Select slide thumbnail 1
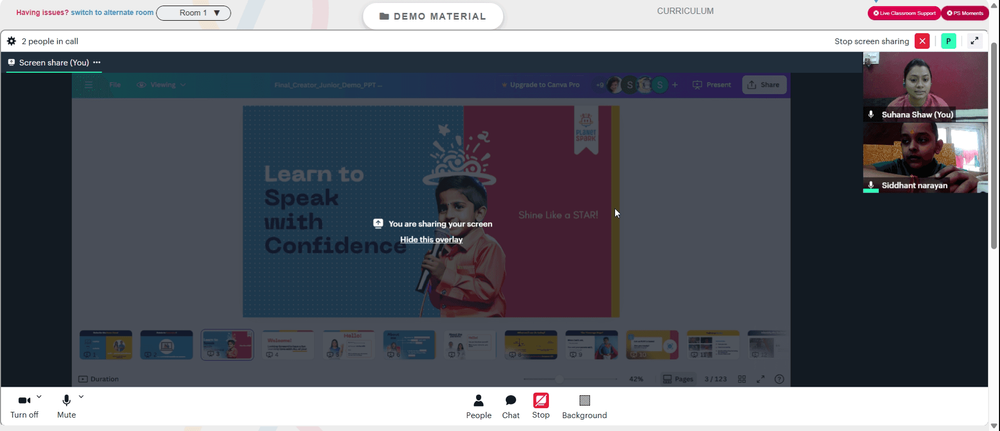 106,345
